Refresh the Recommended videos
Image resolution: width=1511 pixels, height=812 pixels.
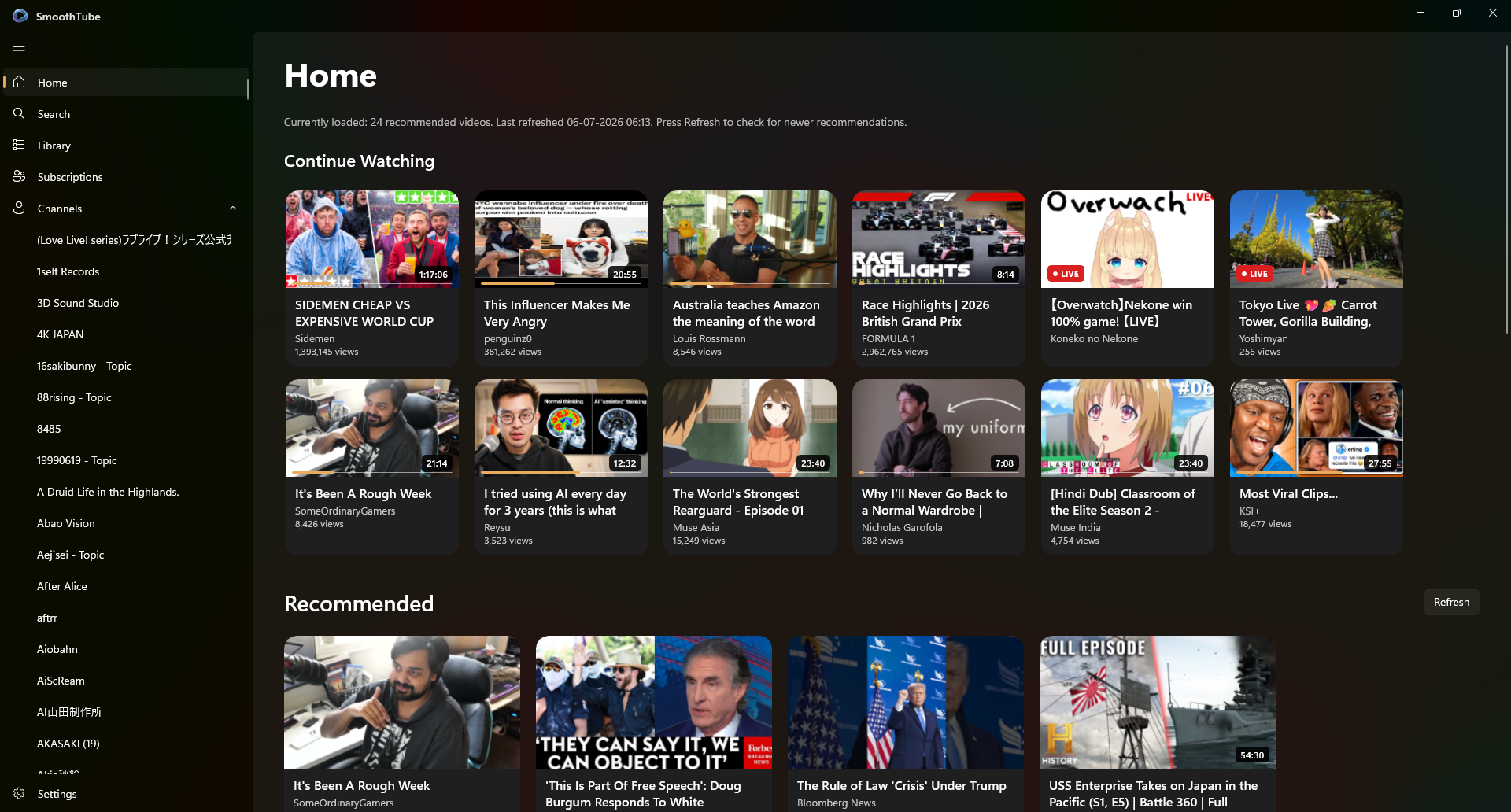1451,602
